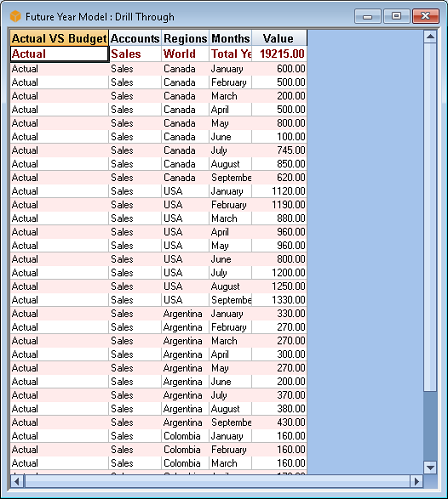The image size is (448, 499).
Task: Click the vertical scrollbar up arrow
Action: click(x=430, y=36)
